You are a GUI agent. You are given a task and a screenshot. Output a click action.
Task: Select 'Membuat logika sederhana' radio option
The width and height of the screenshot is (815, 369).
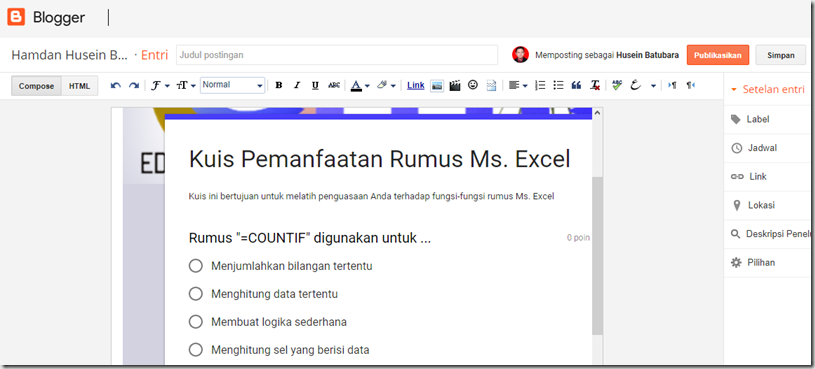(195, 322)
